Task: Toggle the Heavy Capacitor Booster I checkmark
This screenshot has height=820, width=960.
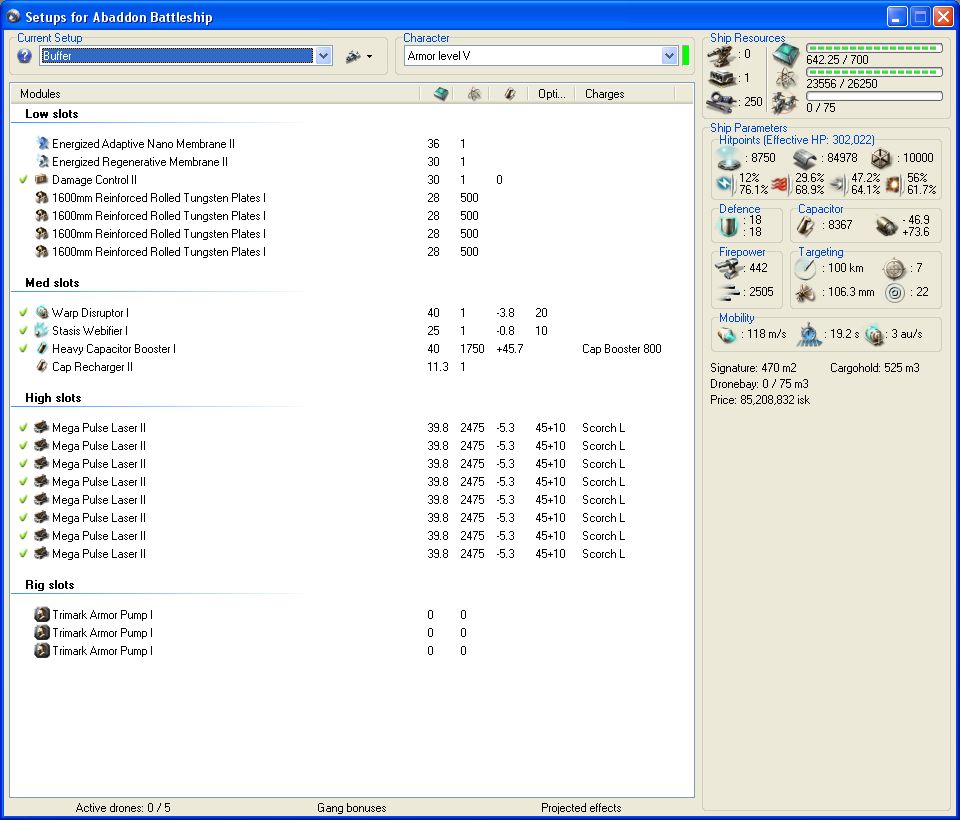Action: point(23,349)
